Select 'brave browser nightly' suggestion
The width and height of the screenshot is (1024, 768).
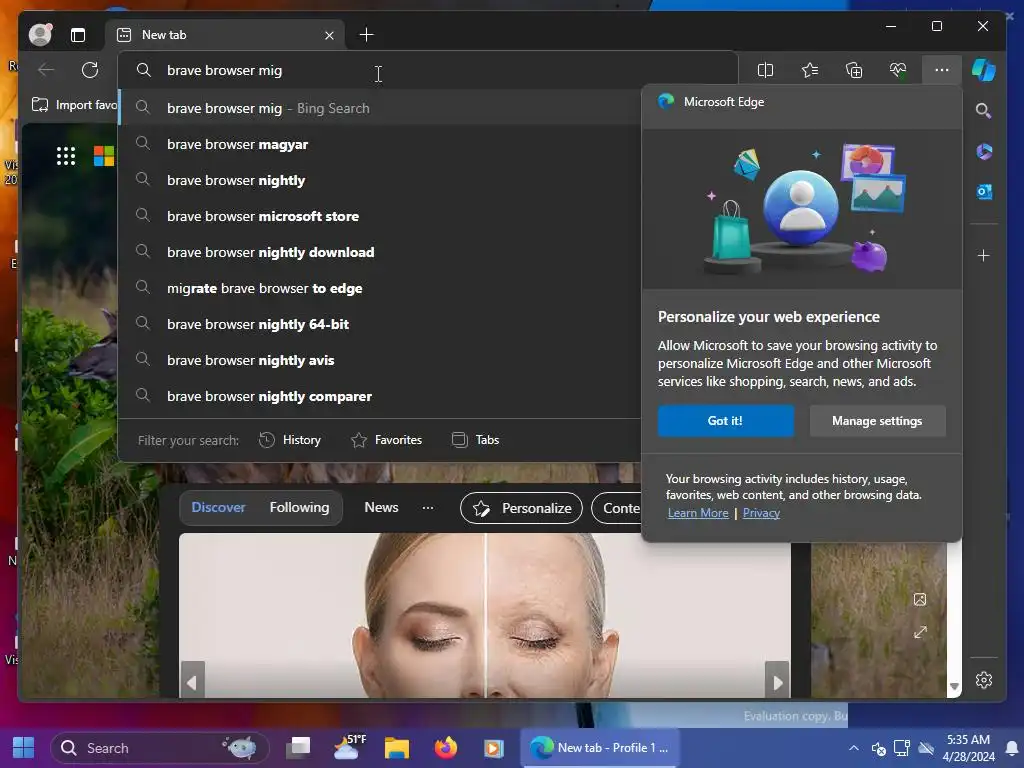coord(380,180)
